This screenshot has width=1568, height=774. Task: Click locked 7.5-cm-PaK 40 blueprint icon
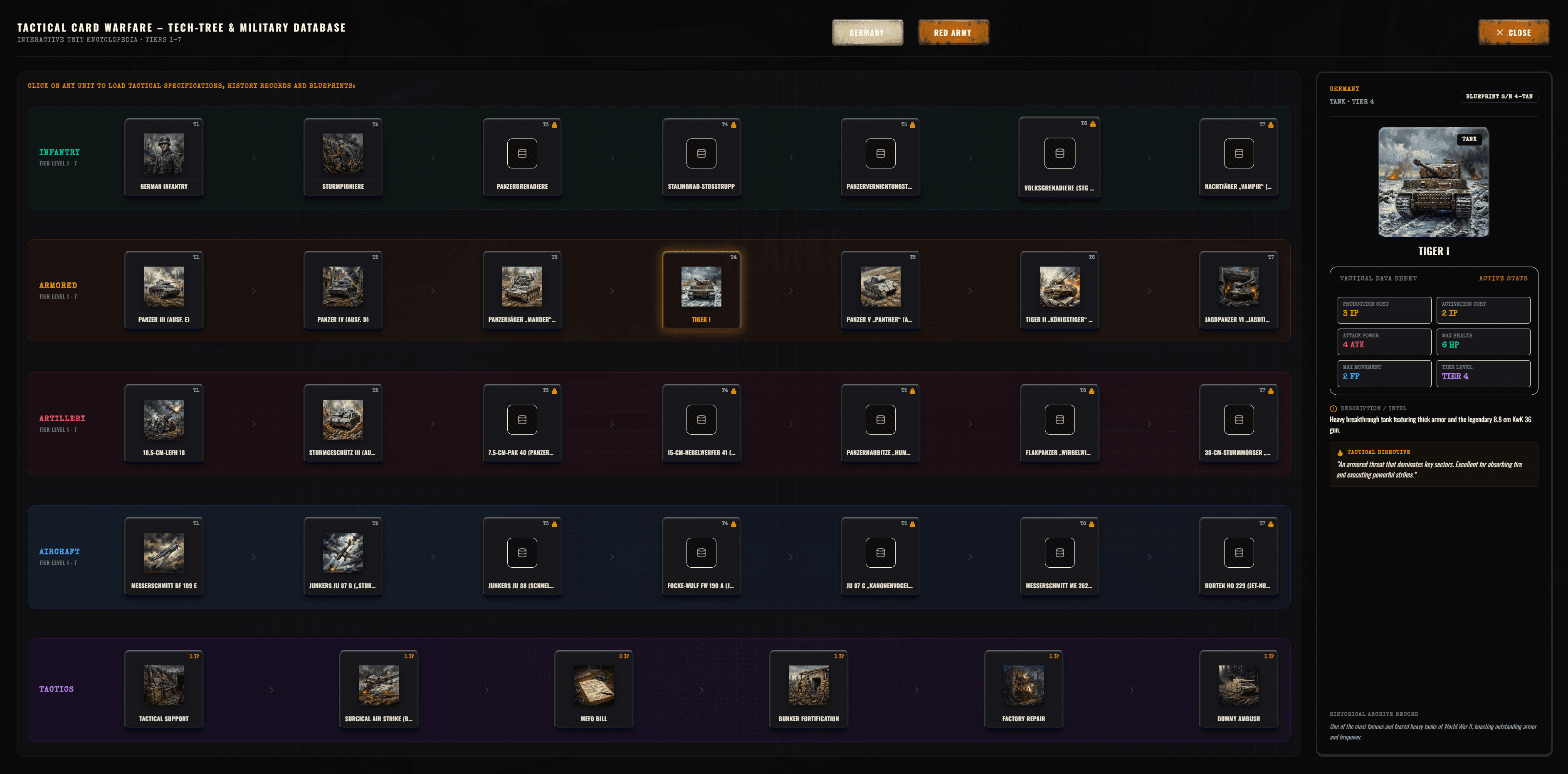pyautogui.click(x=522, y=420)
